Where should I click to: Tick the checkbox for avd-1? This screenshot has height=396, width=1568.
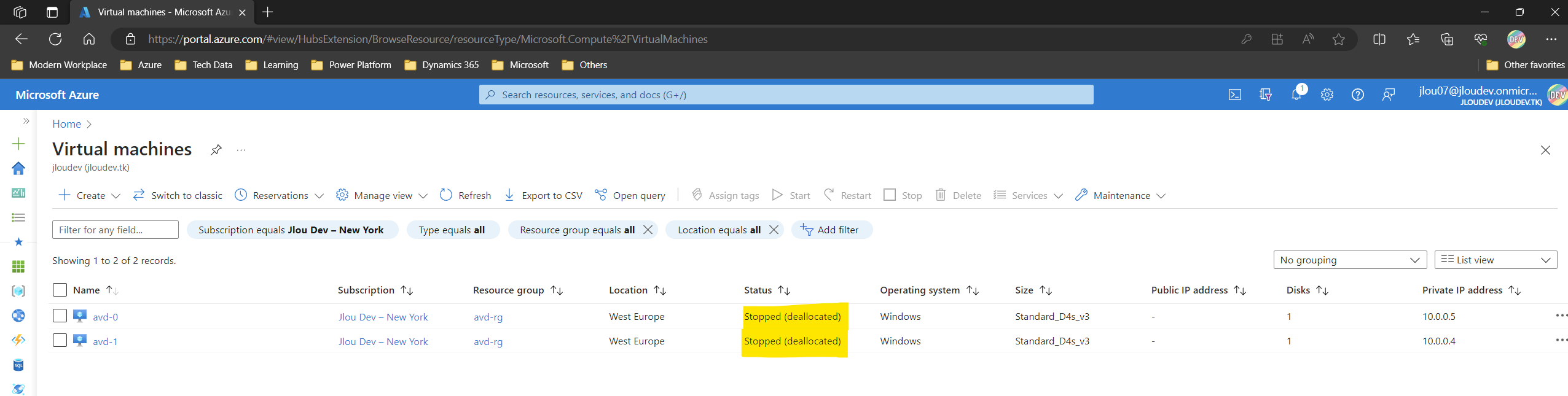(x=60, y=340)
